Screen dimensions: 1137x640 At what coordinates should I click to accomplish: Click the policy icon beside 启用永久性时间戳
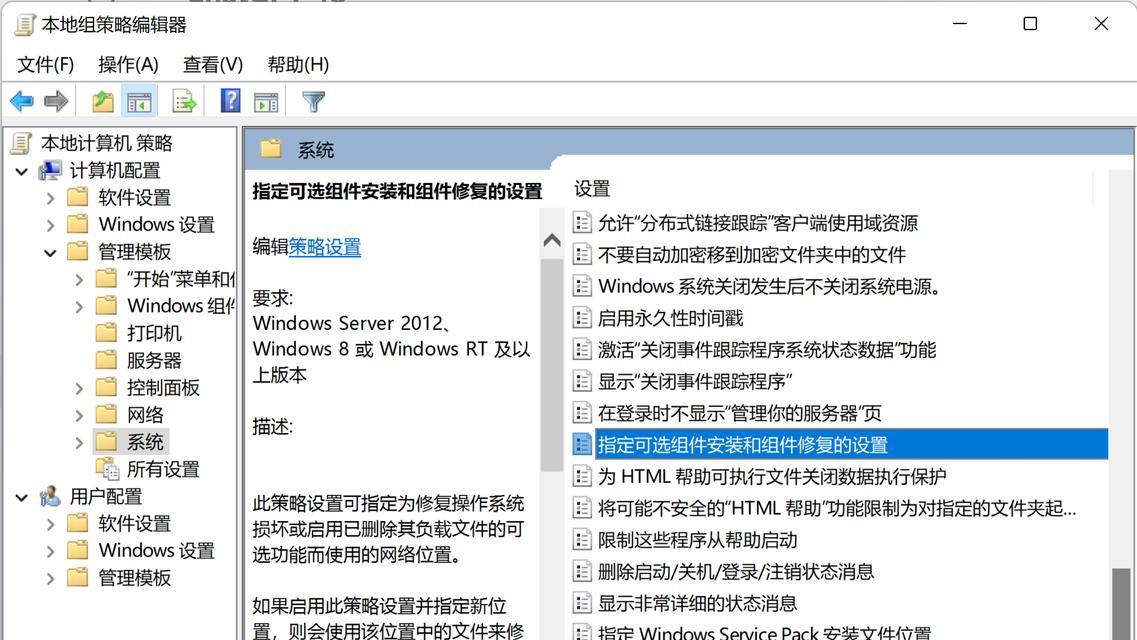coord(582,317)
